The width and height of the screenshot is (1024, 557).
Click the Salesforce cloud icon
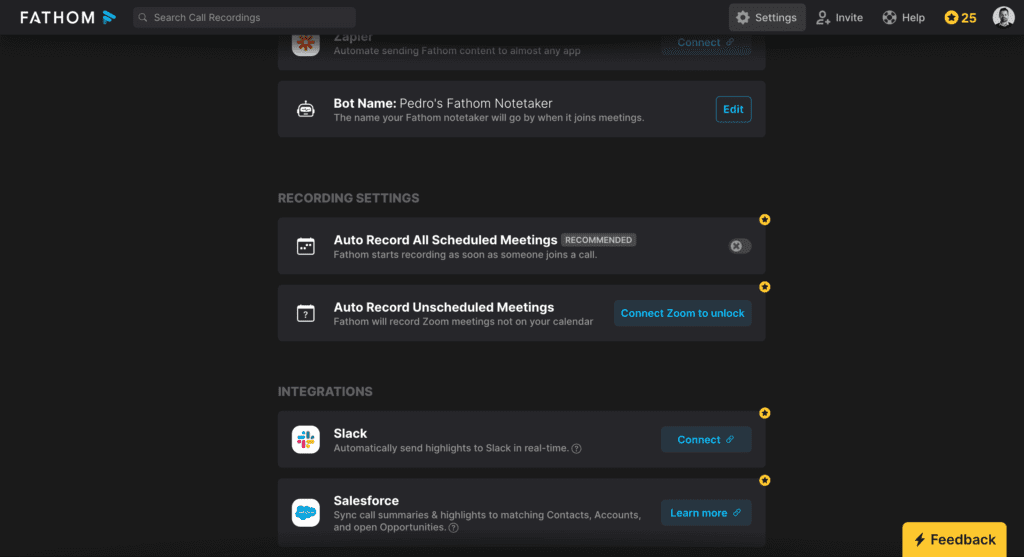pyautogui.click(x=306, y=513)
